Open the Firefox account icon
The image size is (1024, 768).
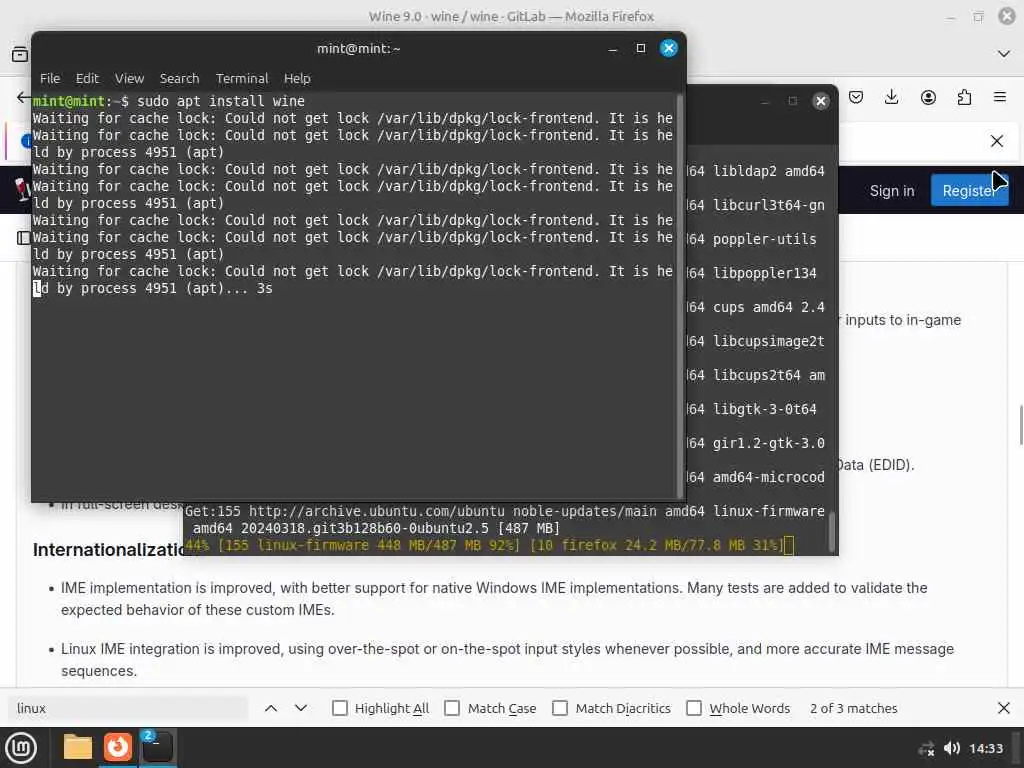(x=928, y=97)
